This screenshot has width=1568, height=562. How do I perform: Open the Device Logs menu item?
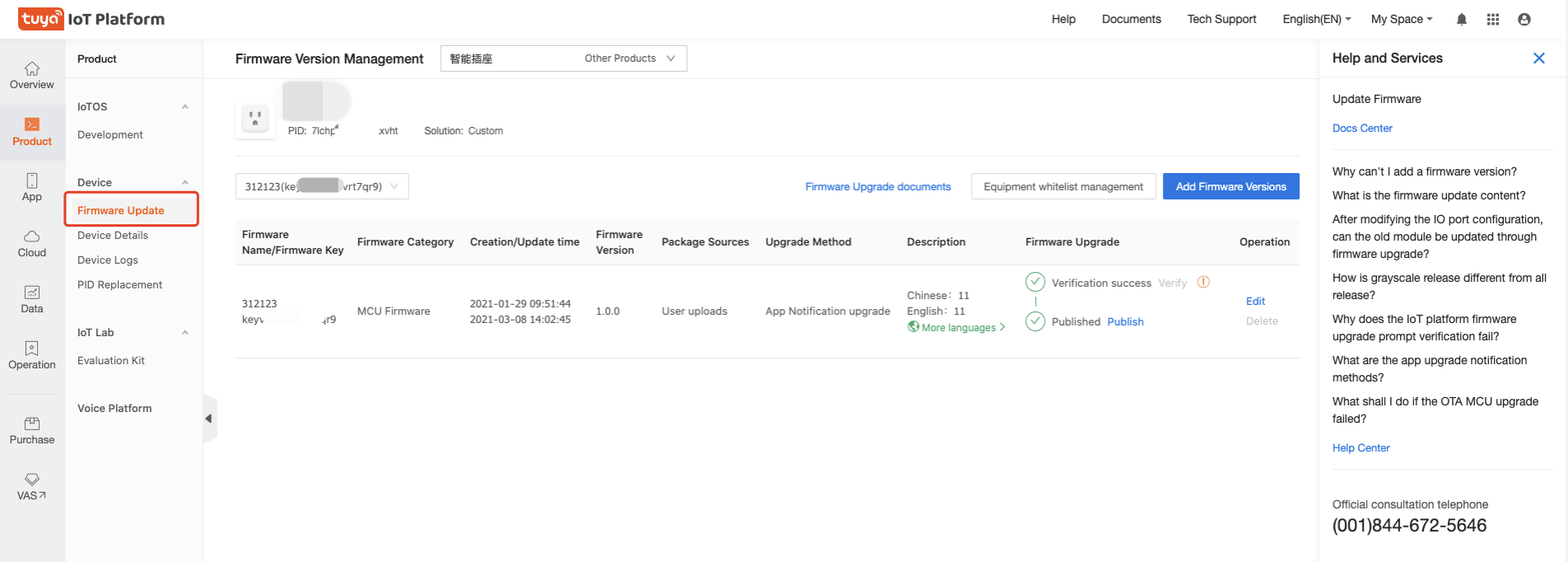pos(108,260)
